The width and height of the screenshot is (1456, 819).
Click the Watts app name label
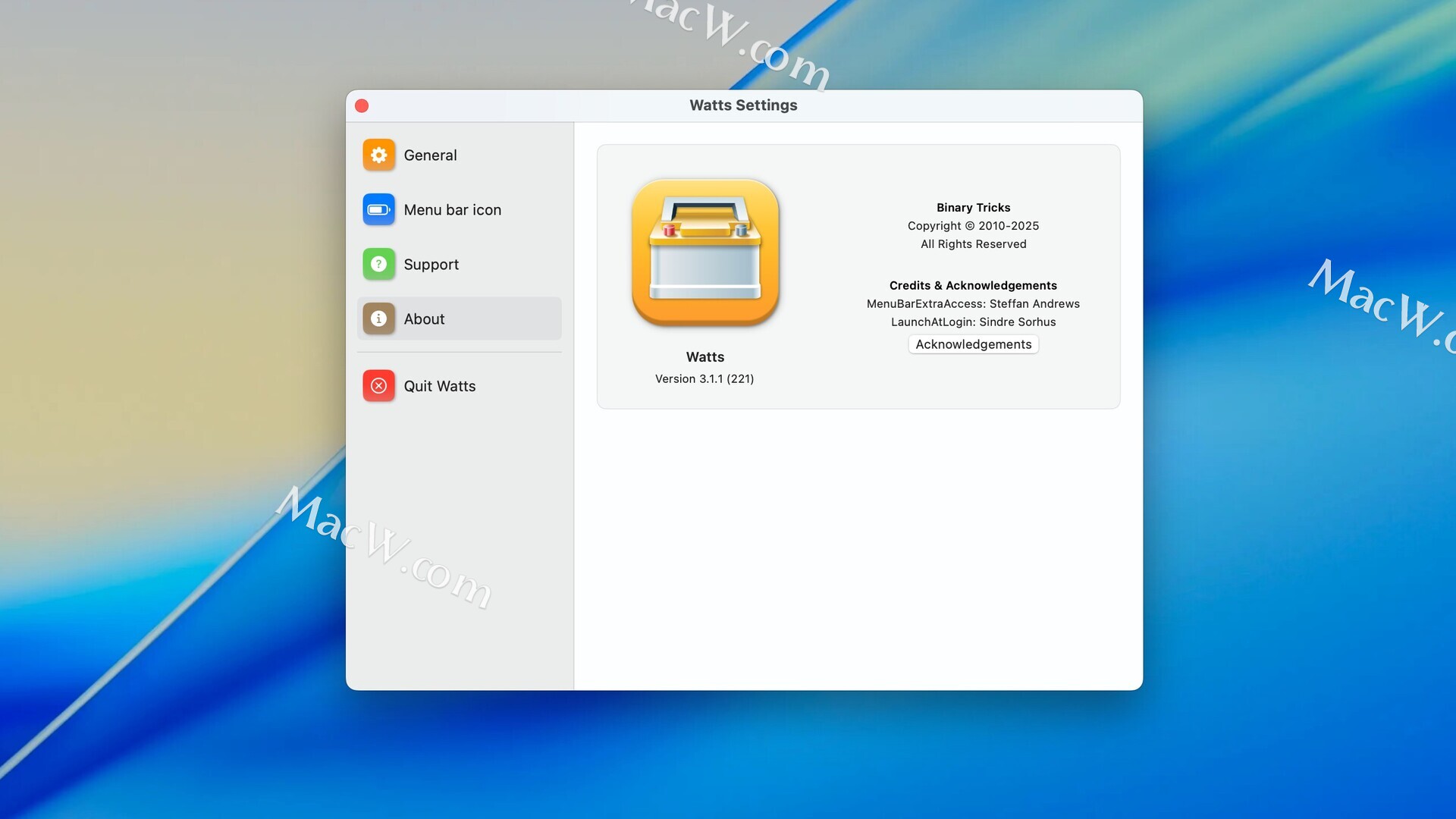pyautogui.click(x=704, y=357)
